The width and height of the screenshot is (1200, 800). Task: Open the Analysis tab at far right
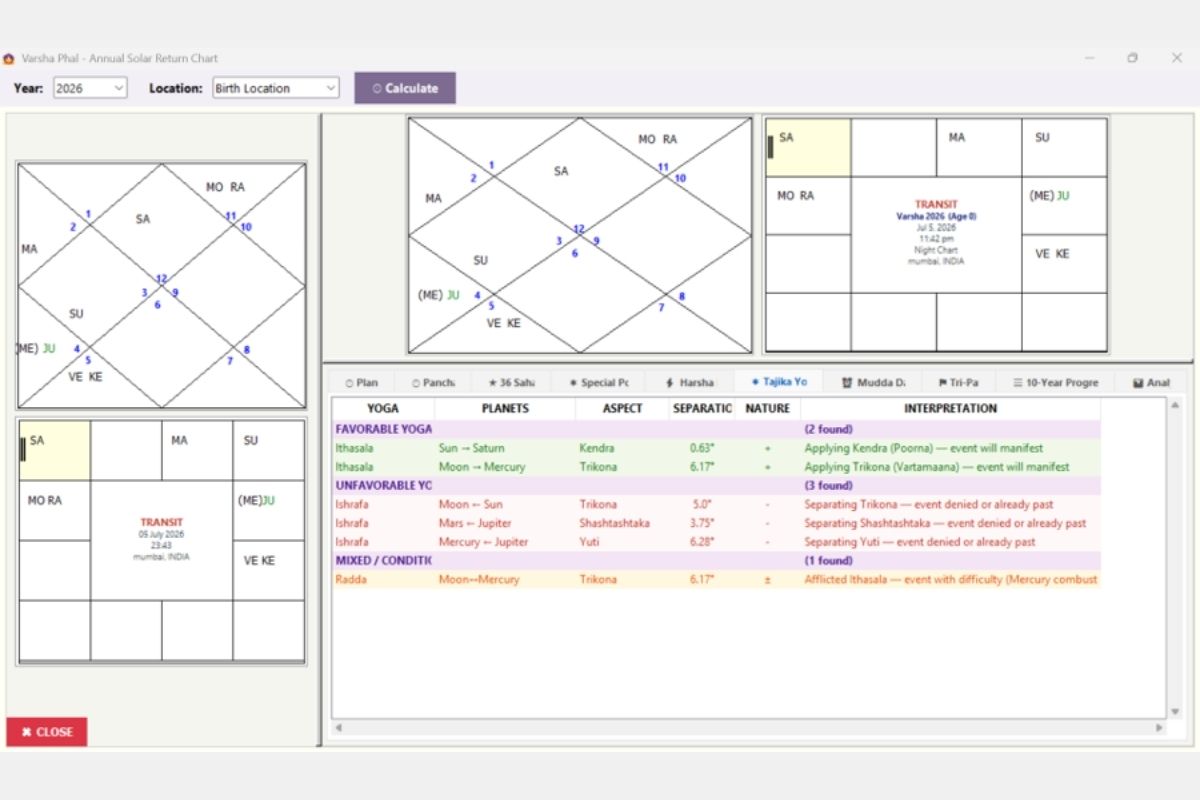(1151, 382)
